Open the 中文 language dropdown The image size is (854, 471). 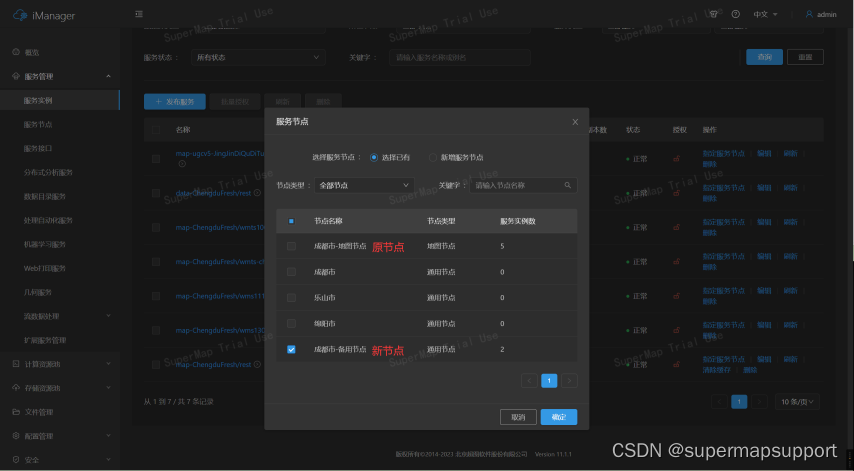pos(765,14)
